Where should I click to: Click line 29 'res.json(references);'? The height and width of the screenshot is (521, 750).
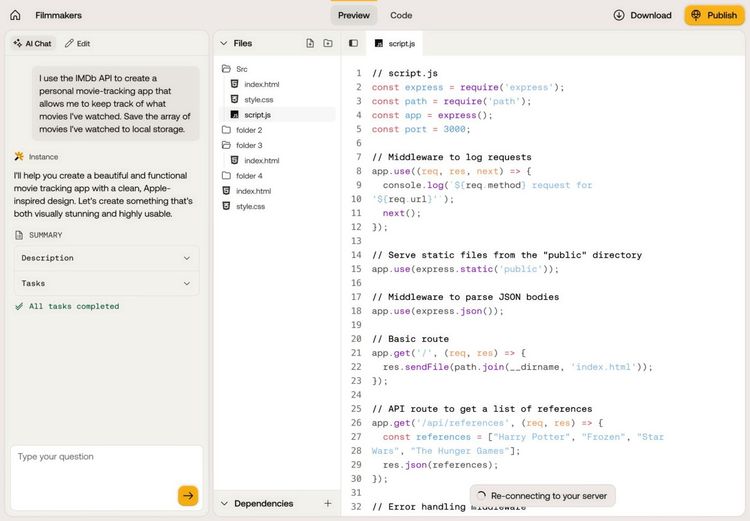click(x=440, y=465)
